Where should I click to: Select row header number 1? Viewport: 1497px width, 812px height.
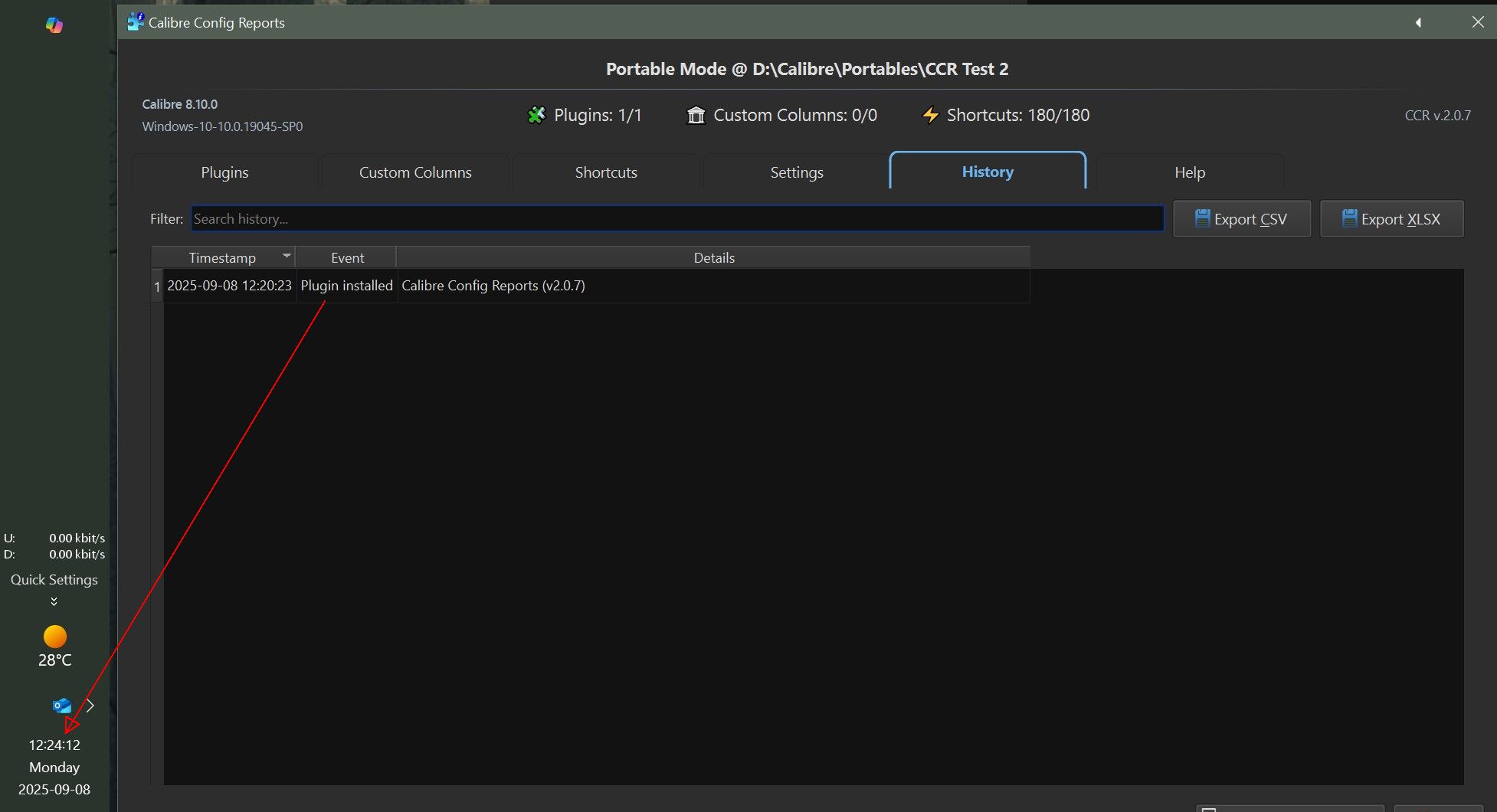[157, 286]
